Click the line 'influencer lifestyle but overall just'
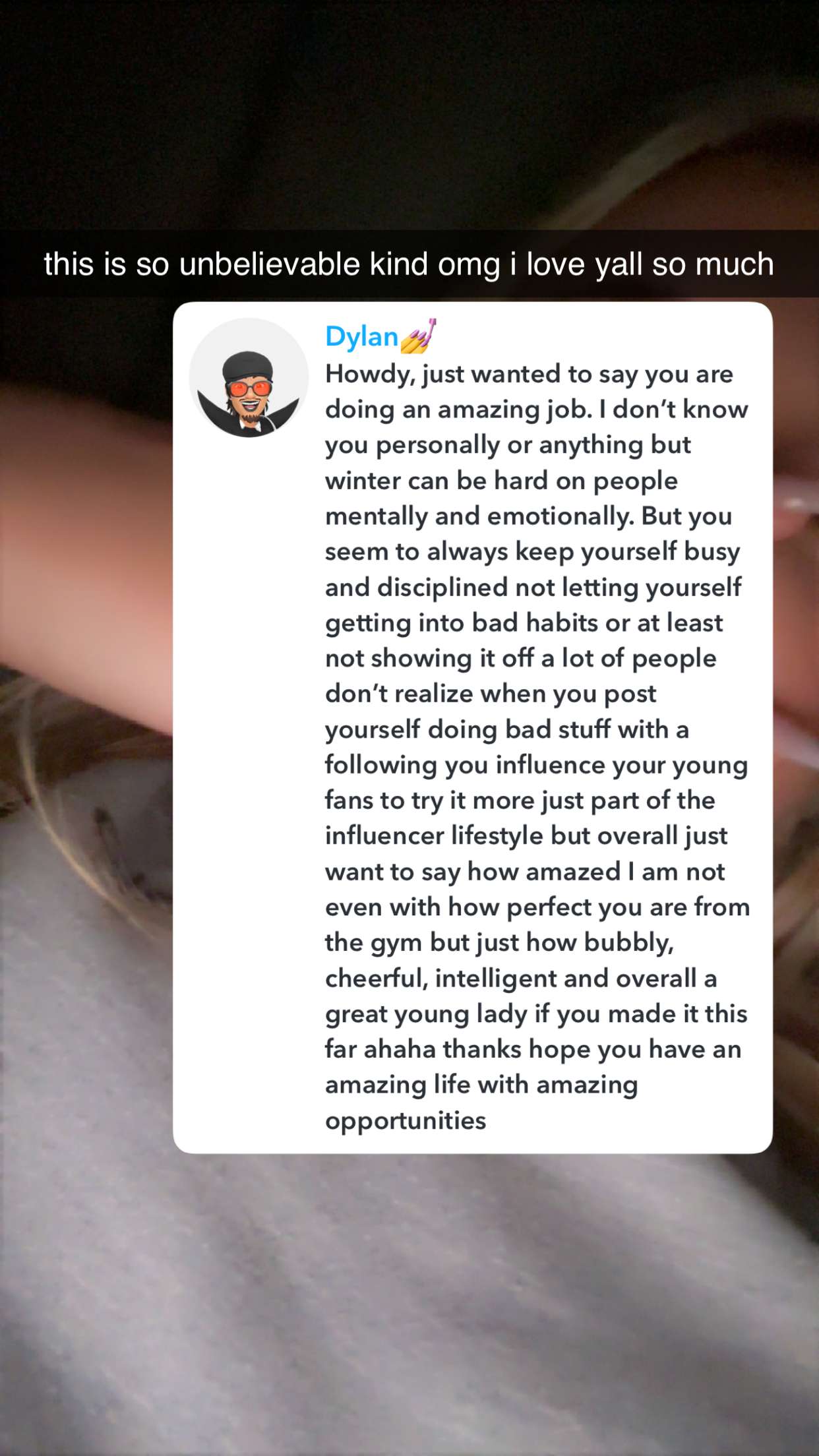 pos(526,836)
